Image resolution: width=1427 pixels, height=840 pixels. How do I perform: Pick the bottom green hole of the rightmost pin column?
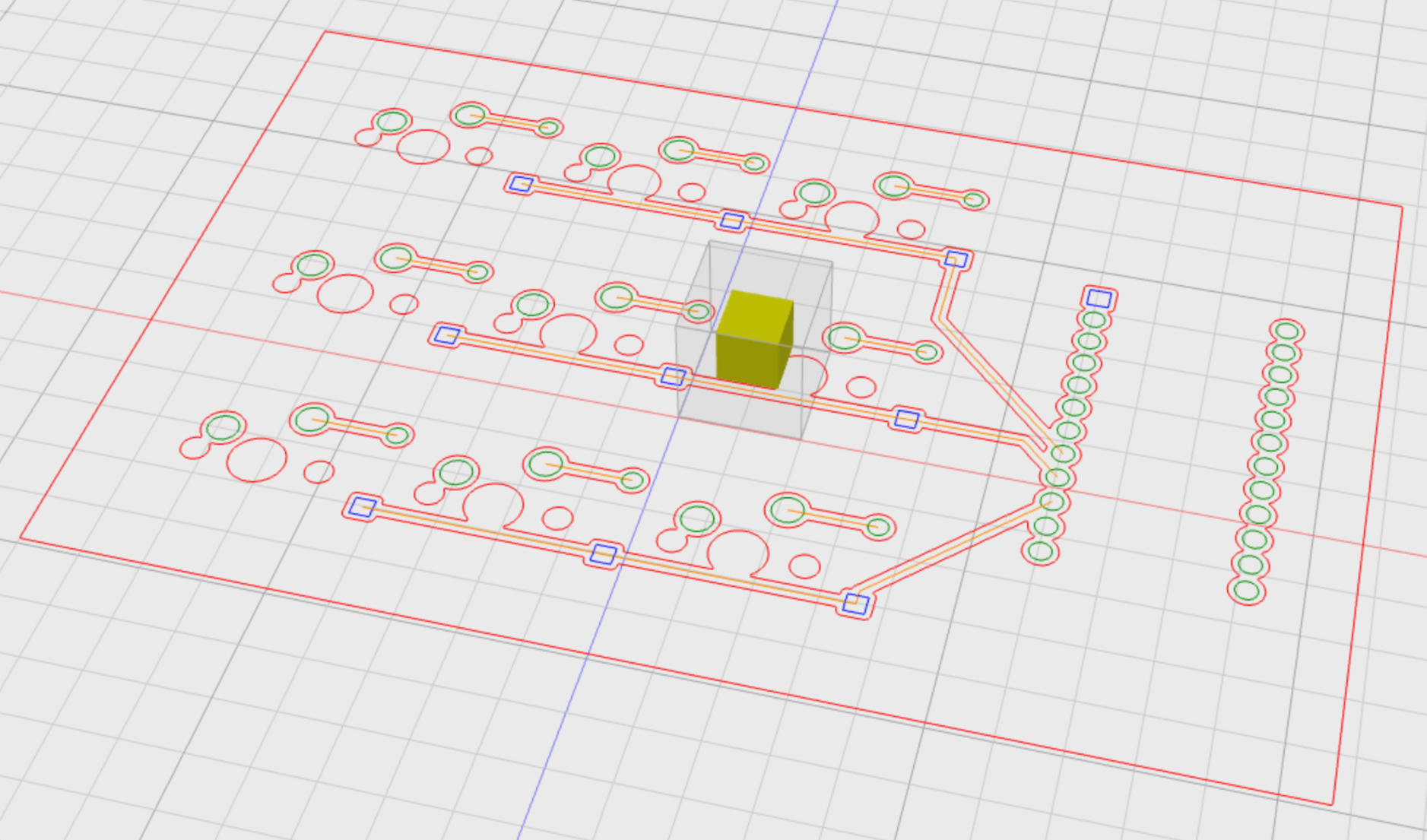coord(1246,590)
